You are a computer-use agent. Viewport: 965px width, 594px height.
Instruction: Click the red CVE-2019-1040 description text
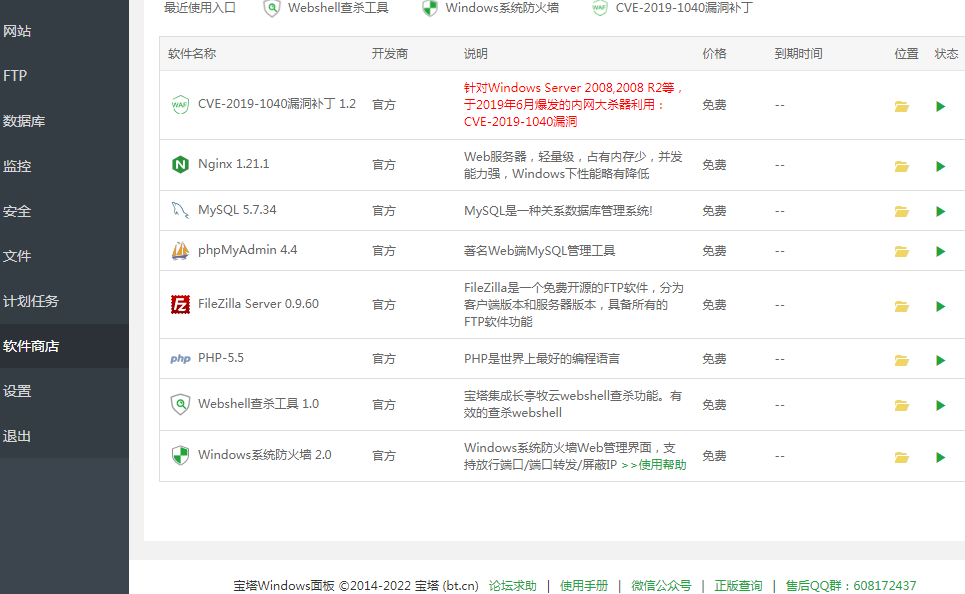point(574,105)
